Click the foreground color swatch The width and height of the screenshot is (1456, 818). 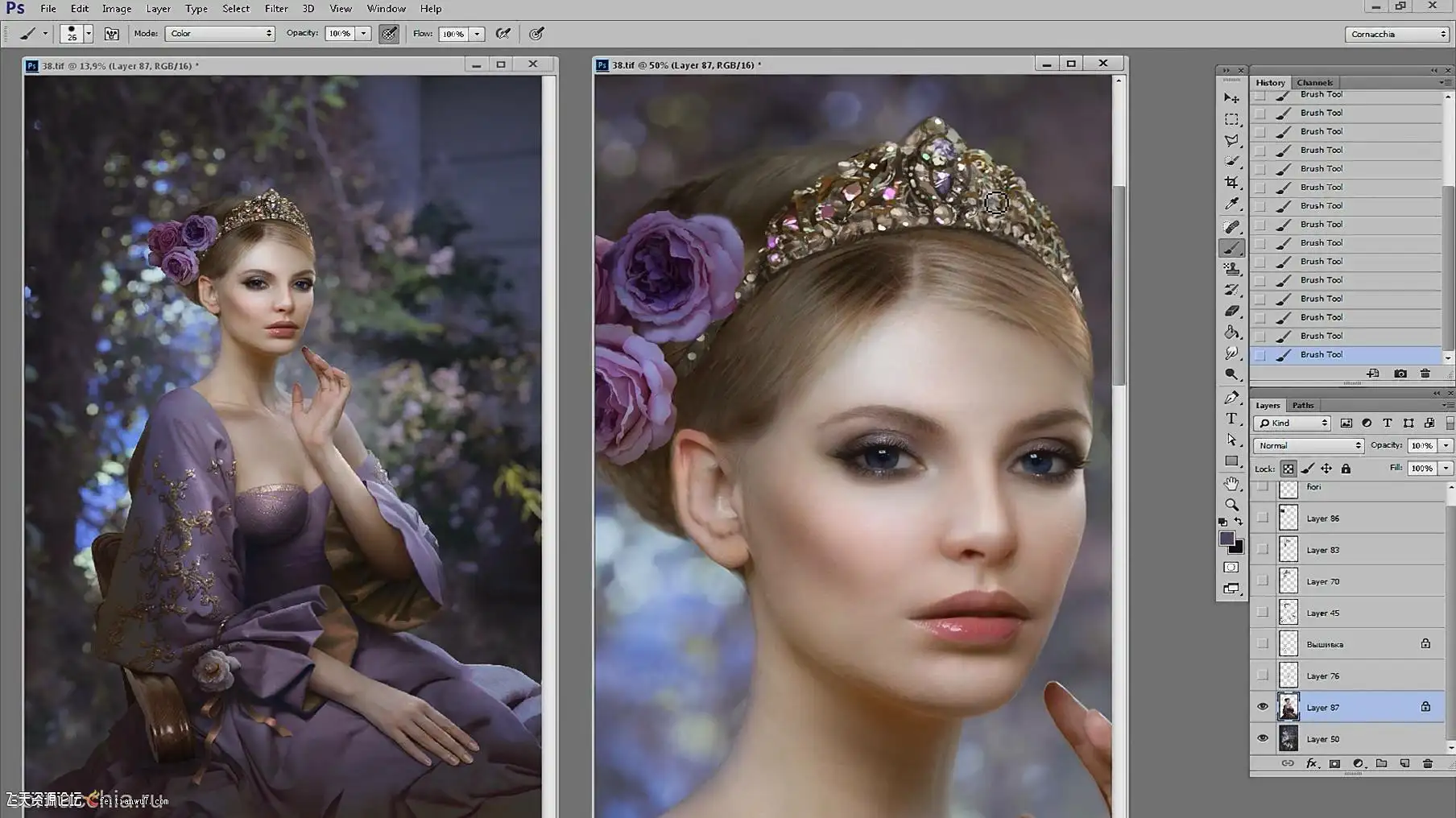tap(1226, 539)
